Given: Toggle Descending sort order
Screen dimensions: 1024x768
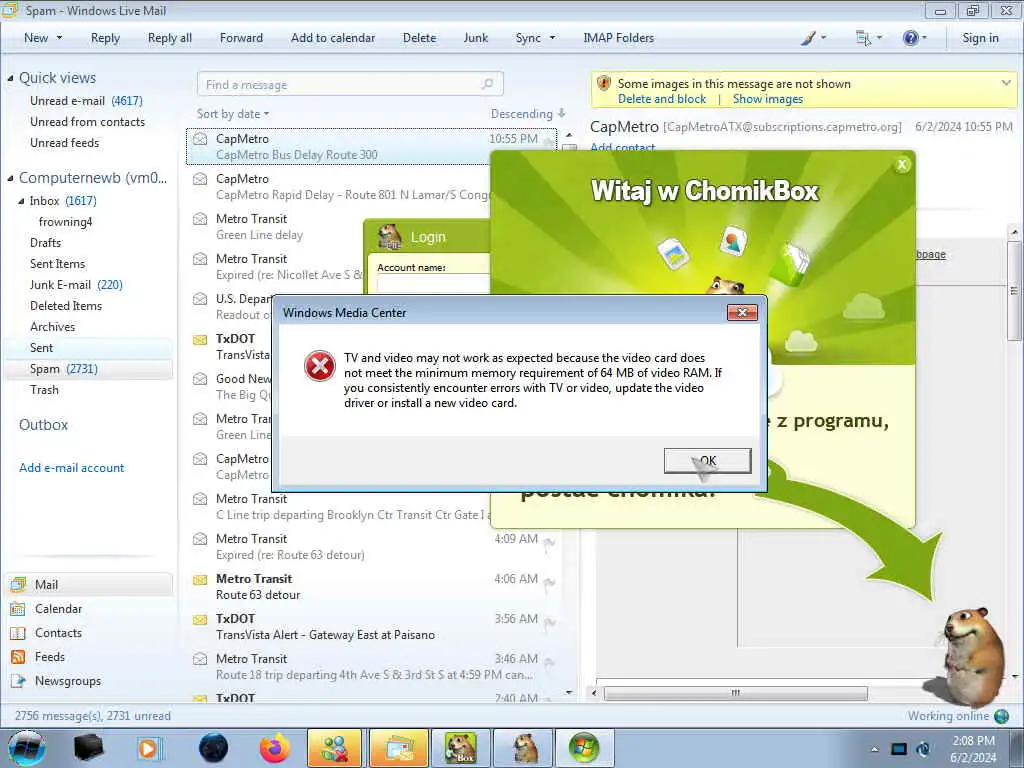Looking at the screenshot, I should click(528, 114).
